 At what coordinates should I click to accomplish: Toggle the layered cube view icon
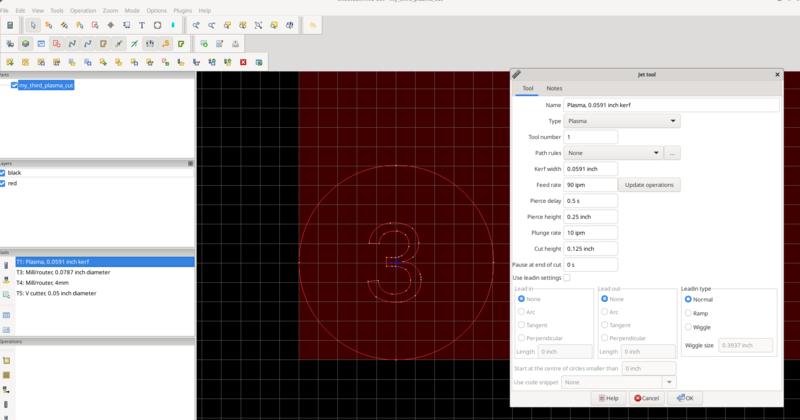click(x=26, y=44)
